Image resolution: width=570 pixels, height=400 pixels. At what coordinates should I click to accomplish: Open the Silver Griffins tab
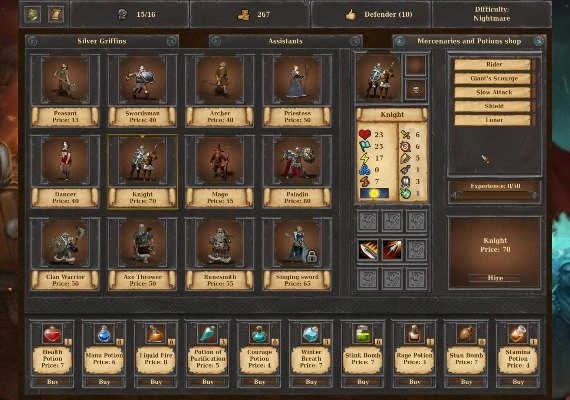tap(102, 41)
